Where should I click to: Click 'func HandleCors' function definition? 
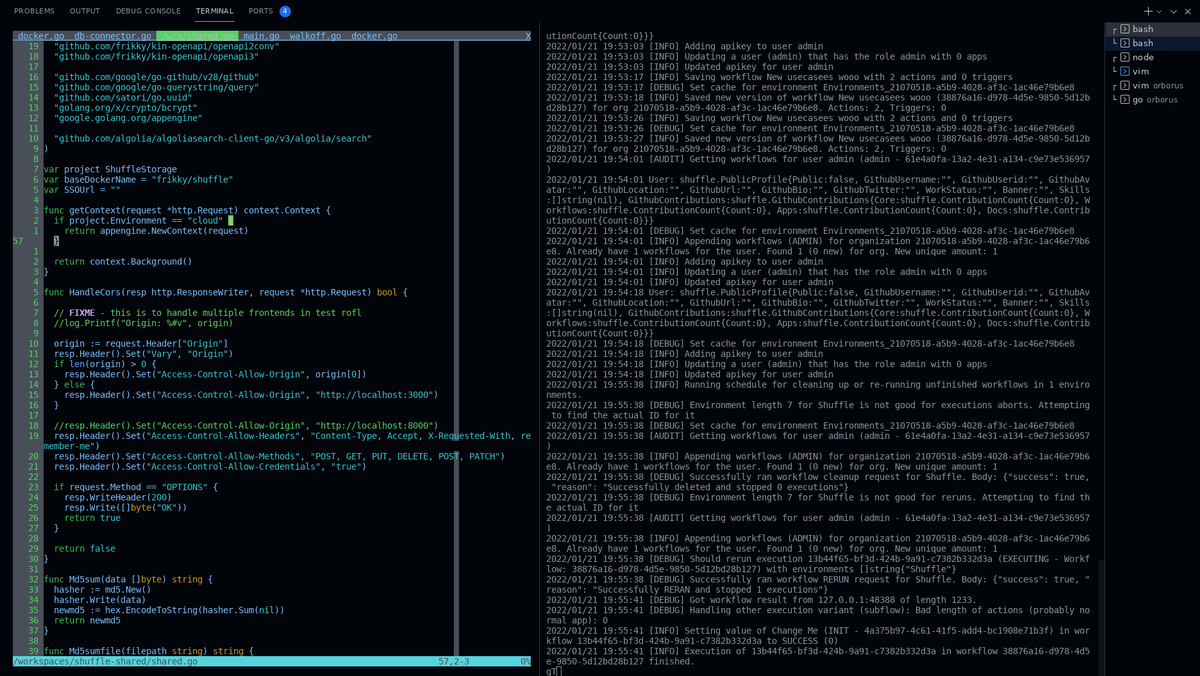226,292
